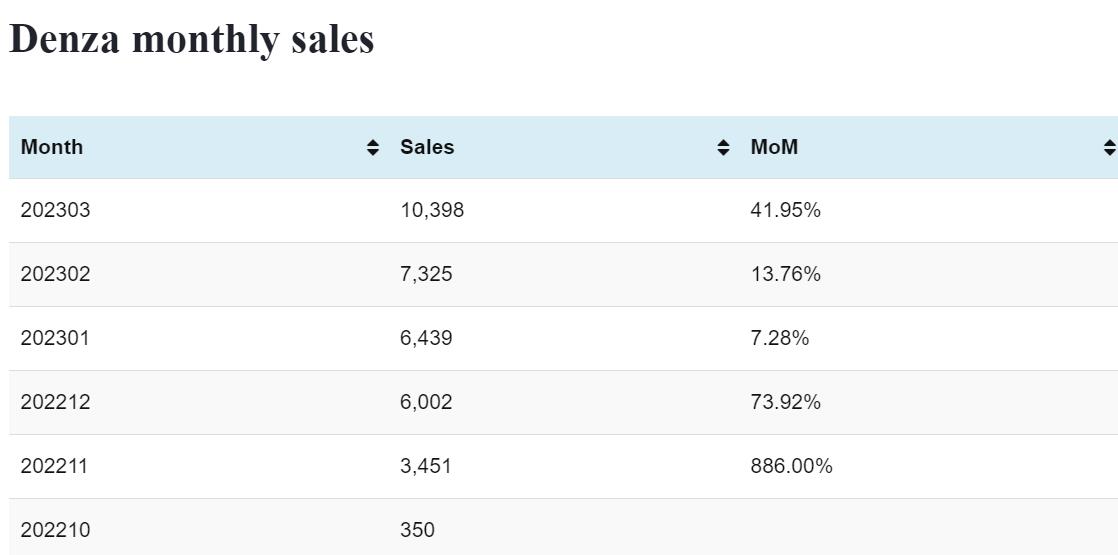Image resolution: width=1118 pixels, height=555 pixels.
Task: Select the 202302 month cell
Action: click(55, 274)
